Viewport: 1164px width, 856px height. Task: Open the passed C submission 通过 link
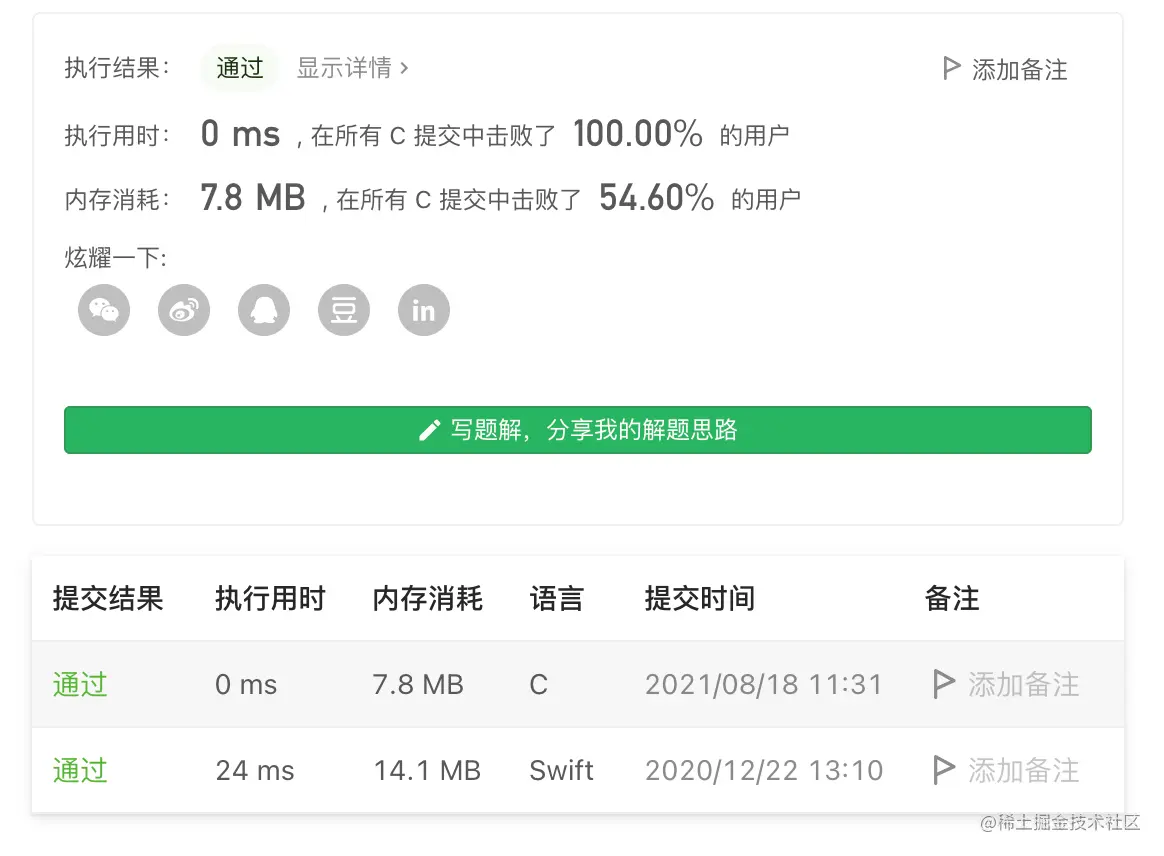[x=80, y=685]
